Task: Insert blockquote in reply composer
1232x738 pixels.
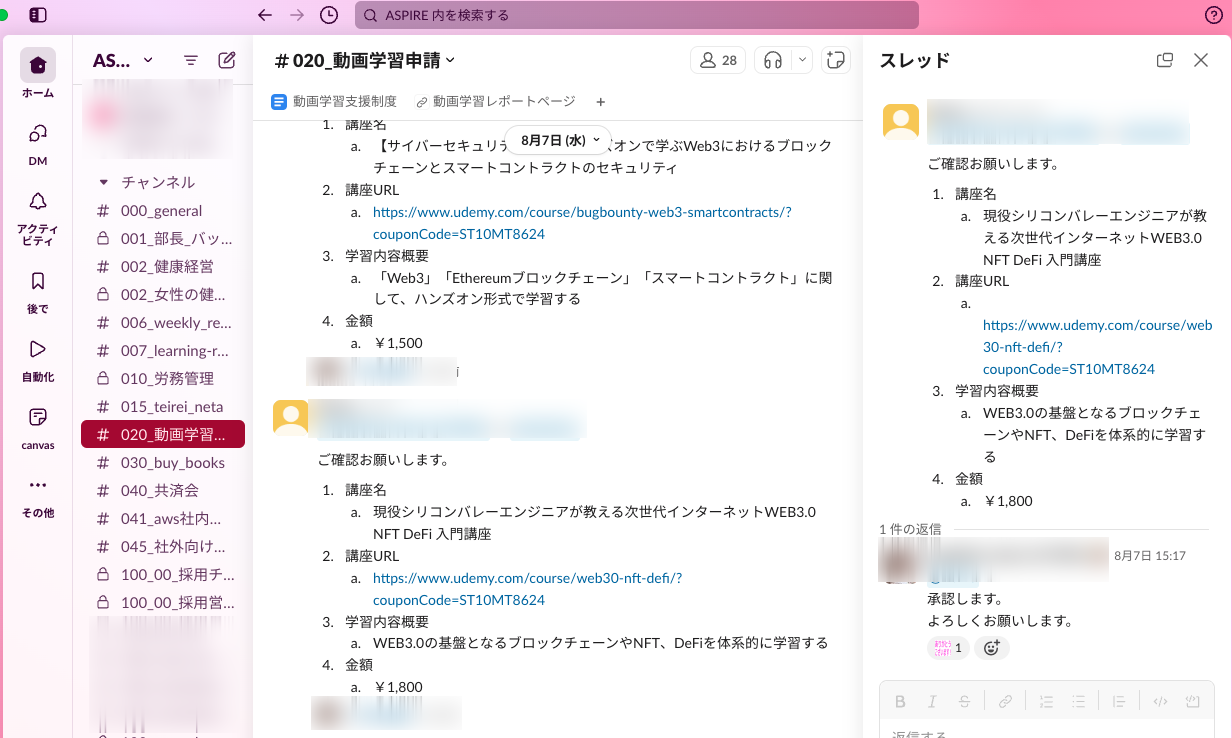Action: 1120,701
